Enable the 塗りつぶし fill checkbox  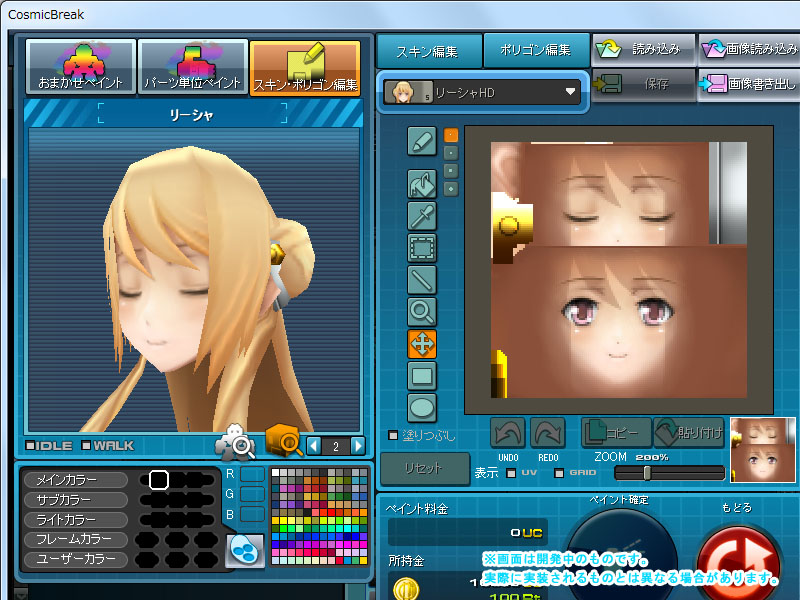(392, 435)
